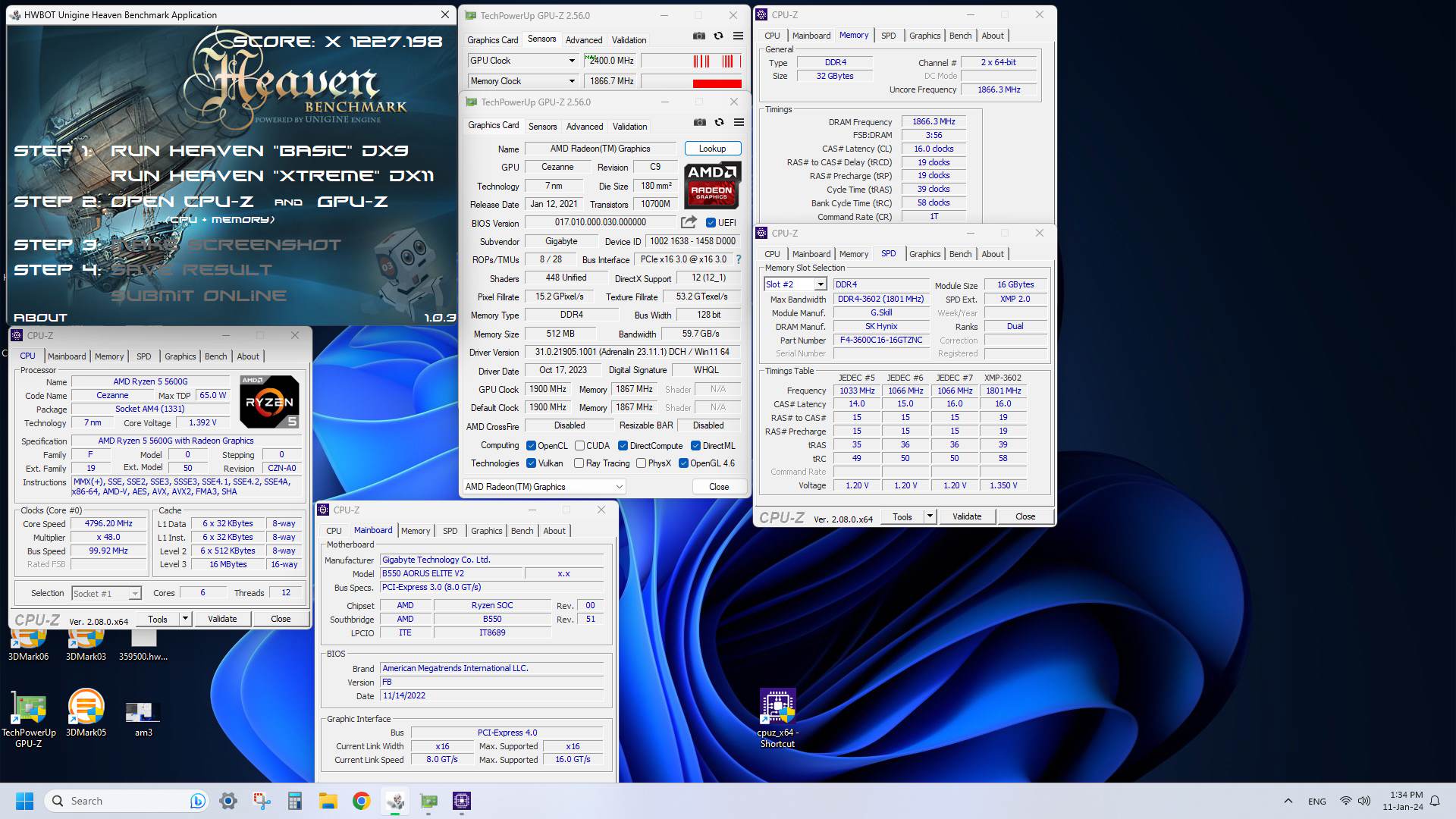
Task: Open 3DMark05 desktop shortcut
Action: pyautogui.click(x=86, y=713)
